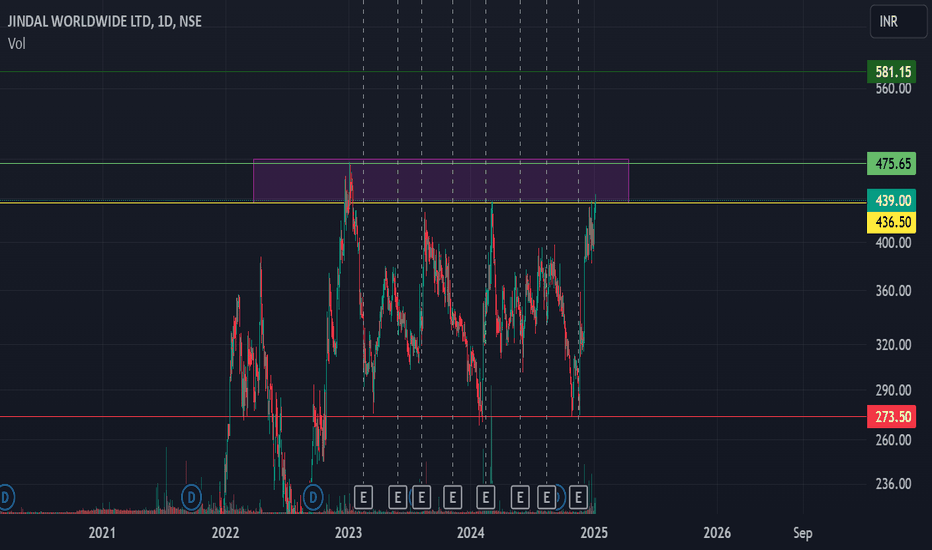Click the 2023 time axis label
Viewport: 932px width, 550px height.
(x=348, y=533)
